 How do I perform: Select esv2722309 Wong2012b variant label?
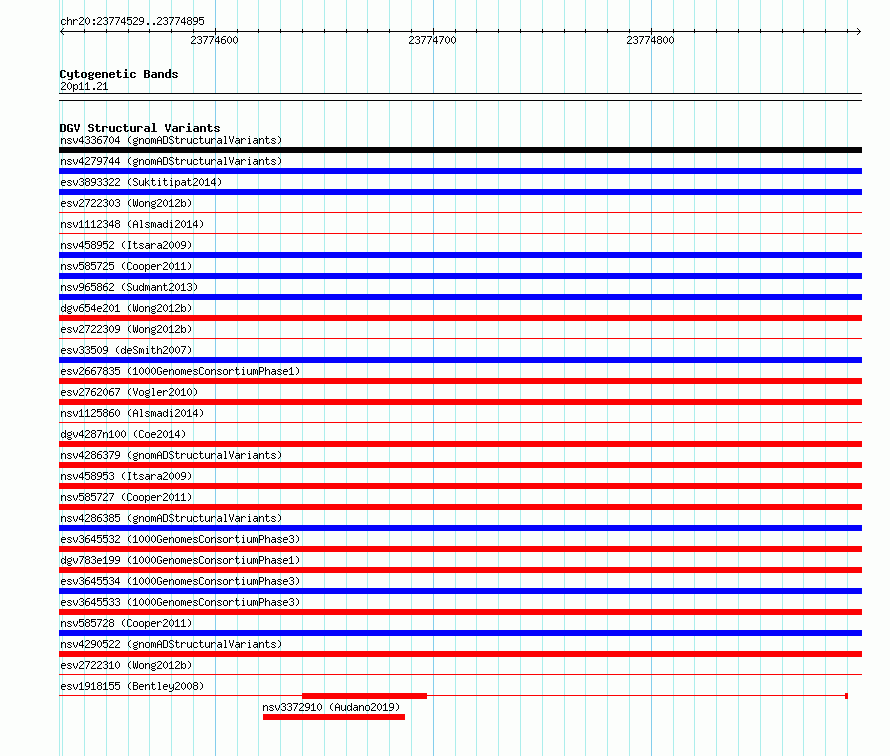tap(126, 329)
